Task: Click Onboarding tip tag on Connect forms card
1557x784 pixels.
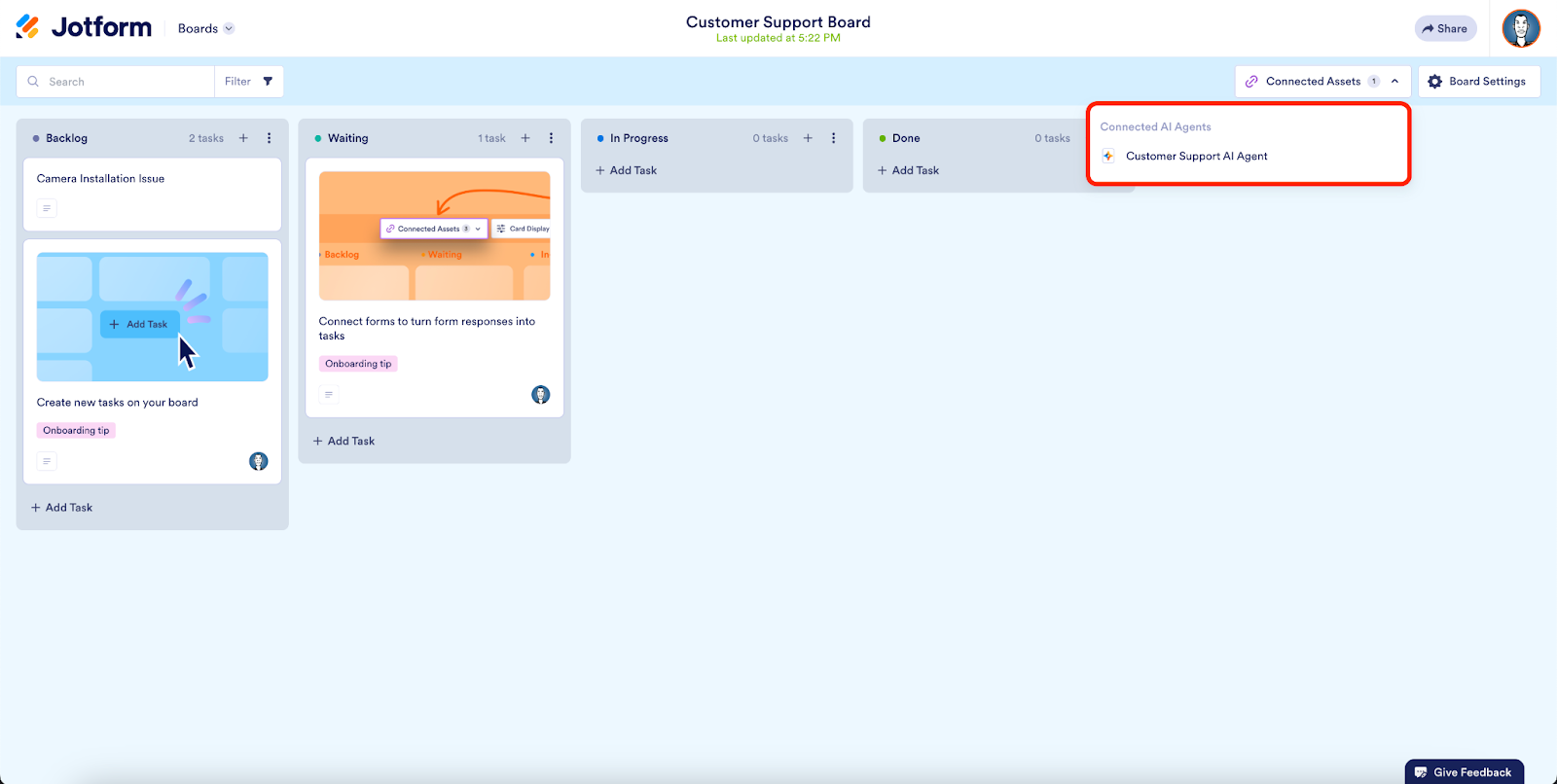Action: point(358,364)
